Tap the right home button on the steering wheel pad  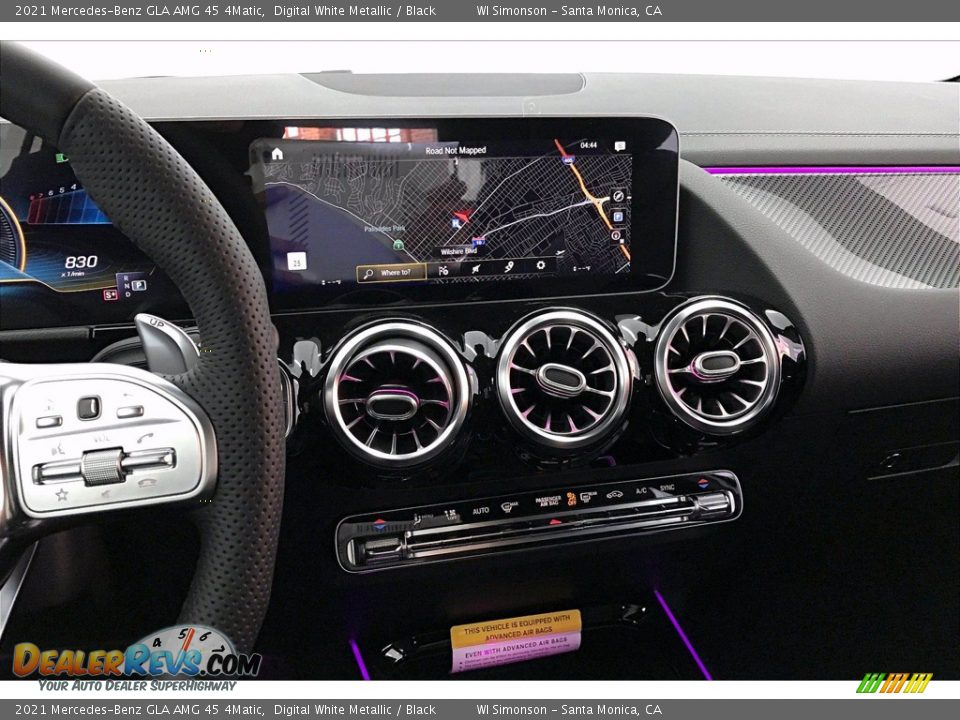pyautogui.click(x=130, y=412)
